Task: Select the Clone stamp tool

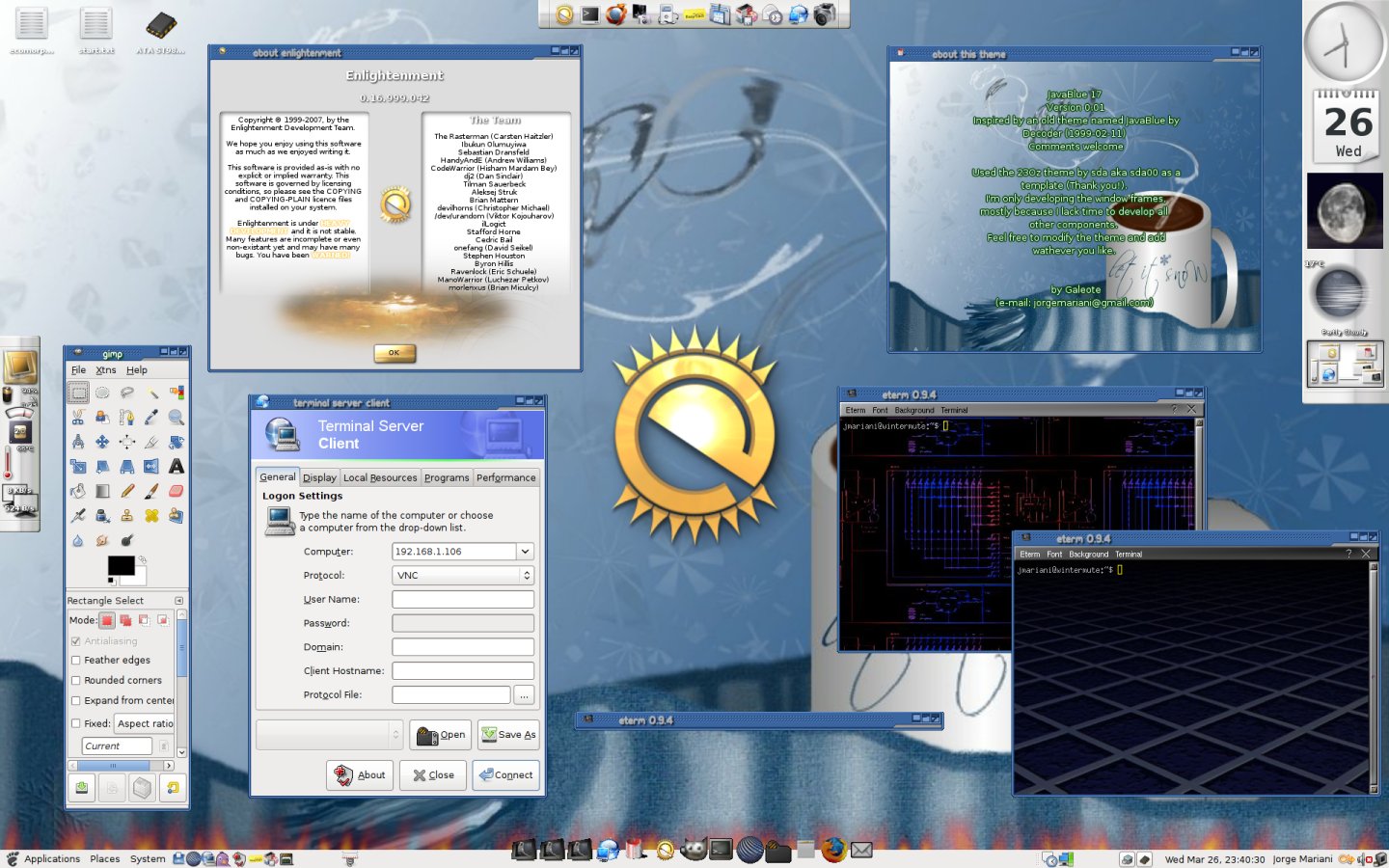Action: [x=126, y=515]
